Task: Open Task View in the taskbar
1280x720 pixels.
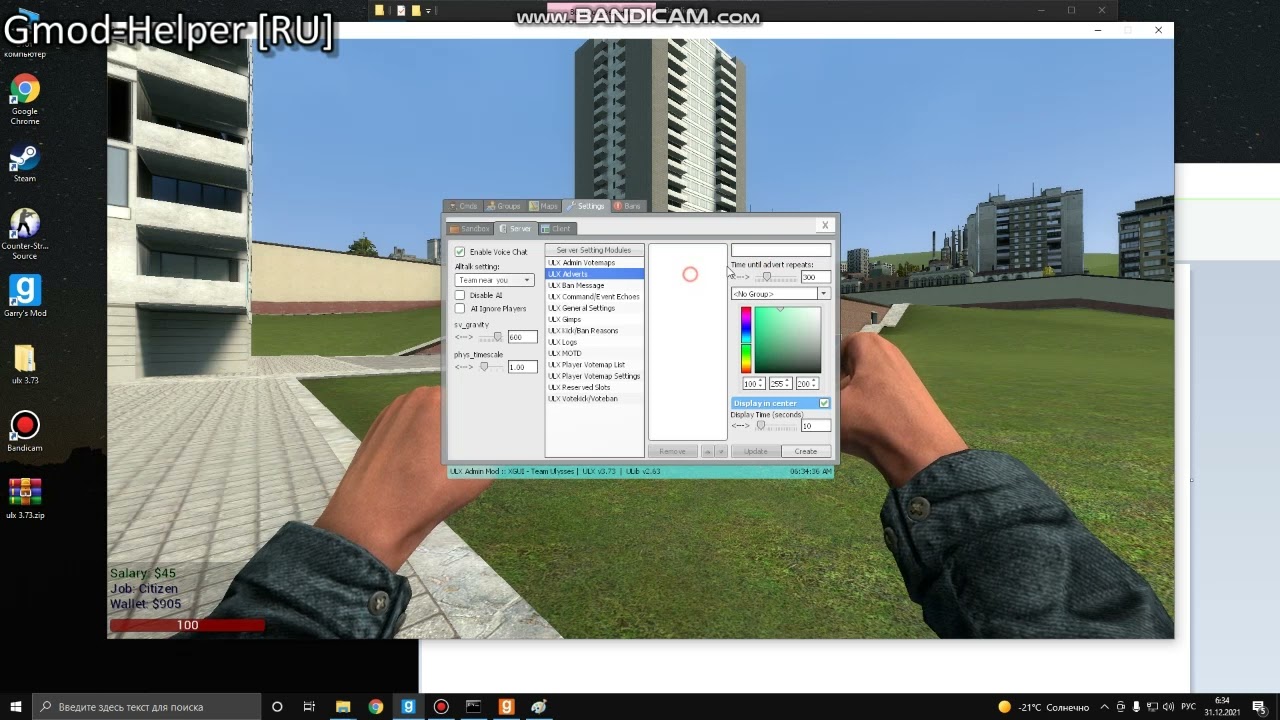Action: 310,706
